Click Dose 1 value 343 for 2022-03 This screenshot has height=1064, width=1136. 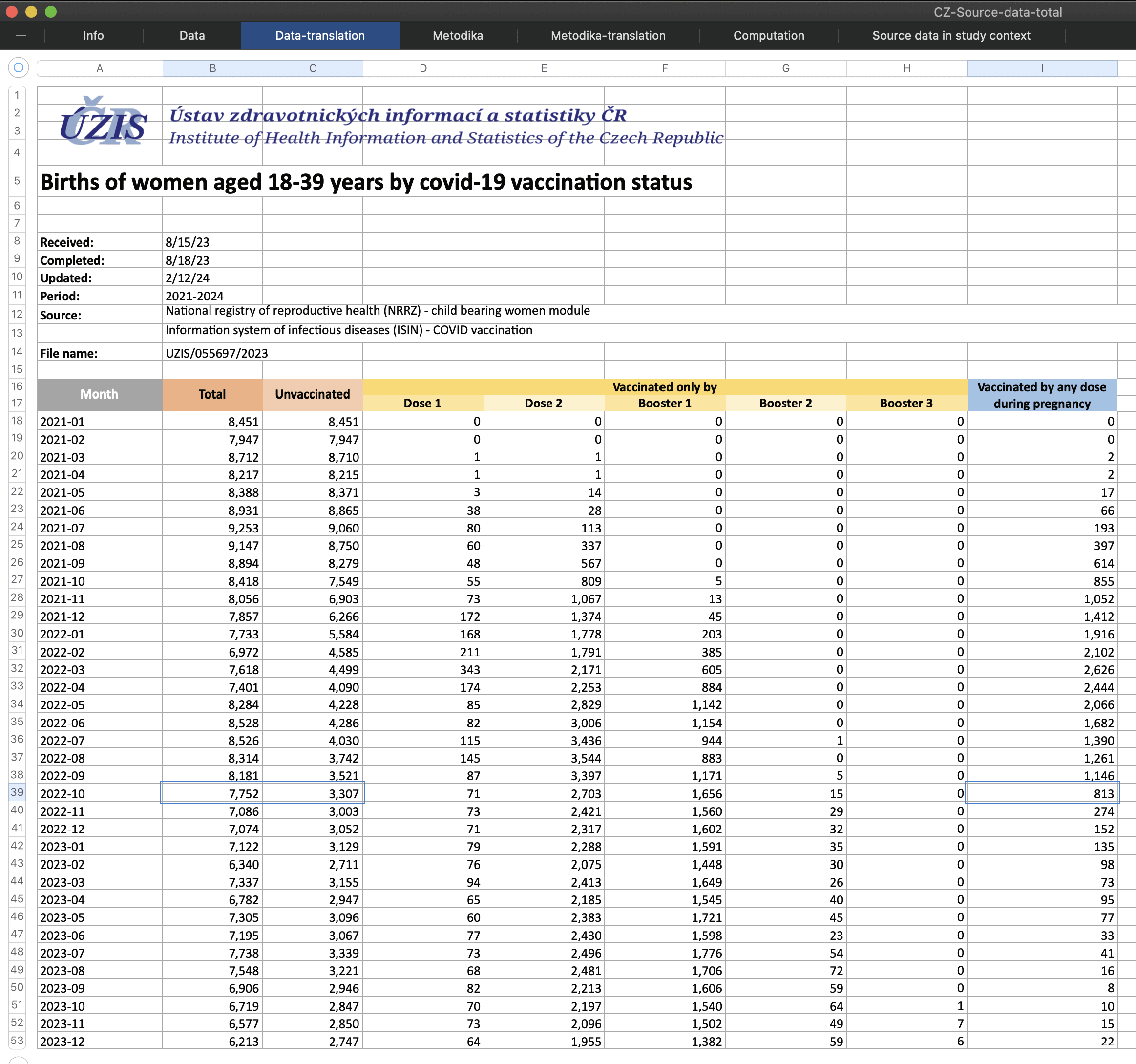[x=423, y=669]
